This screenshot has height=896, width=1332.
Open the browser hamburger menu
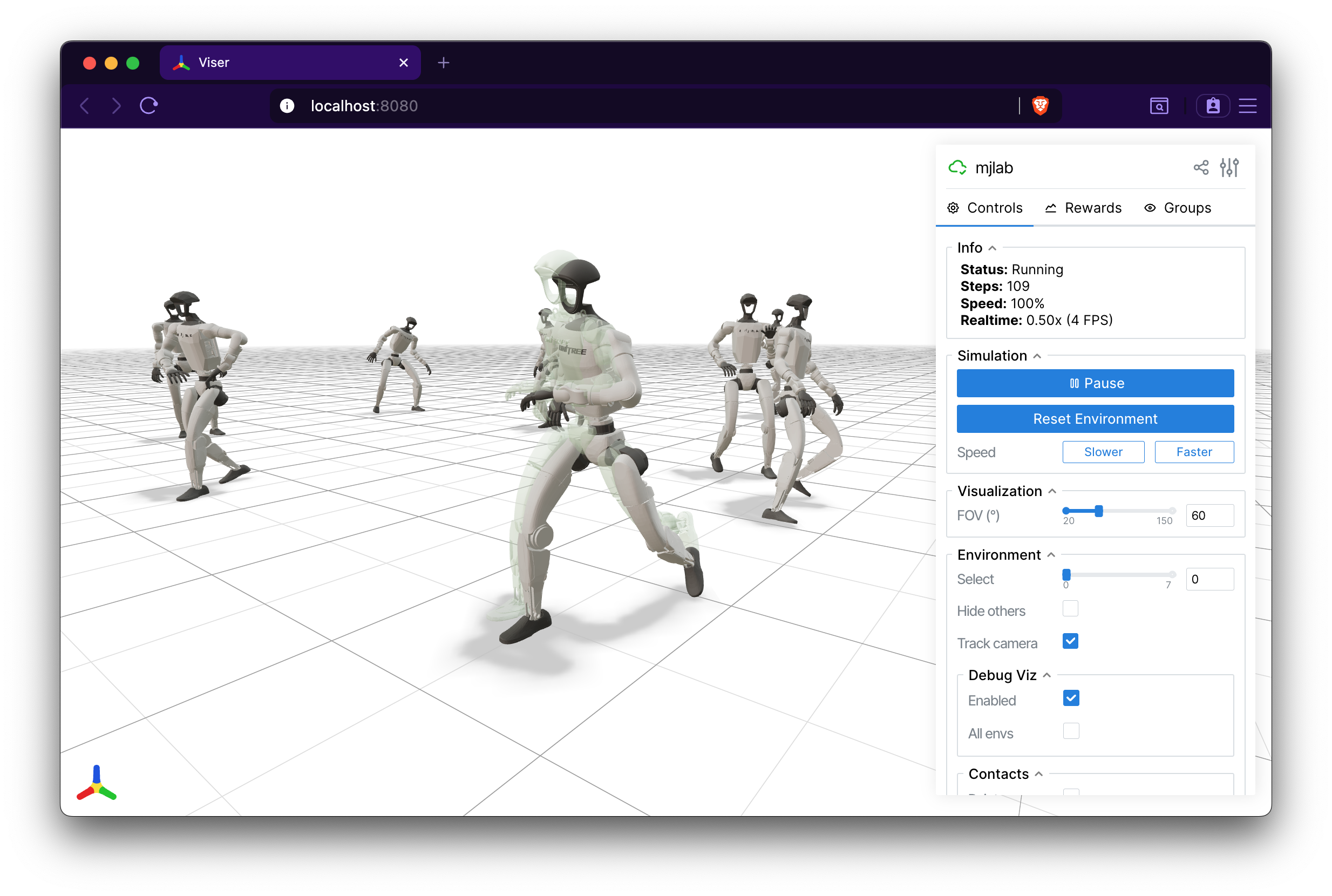(x=1247, y=106)
